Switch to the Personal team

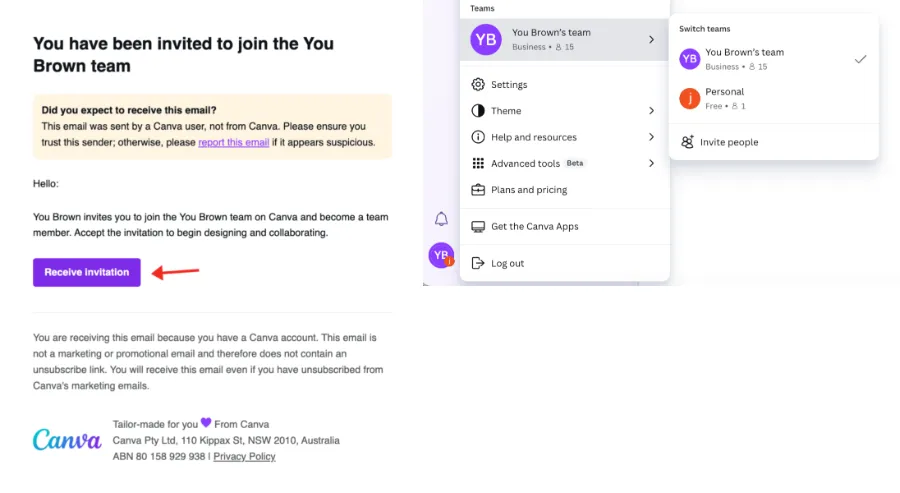click(774, 99)
